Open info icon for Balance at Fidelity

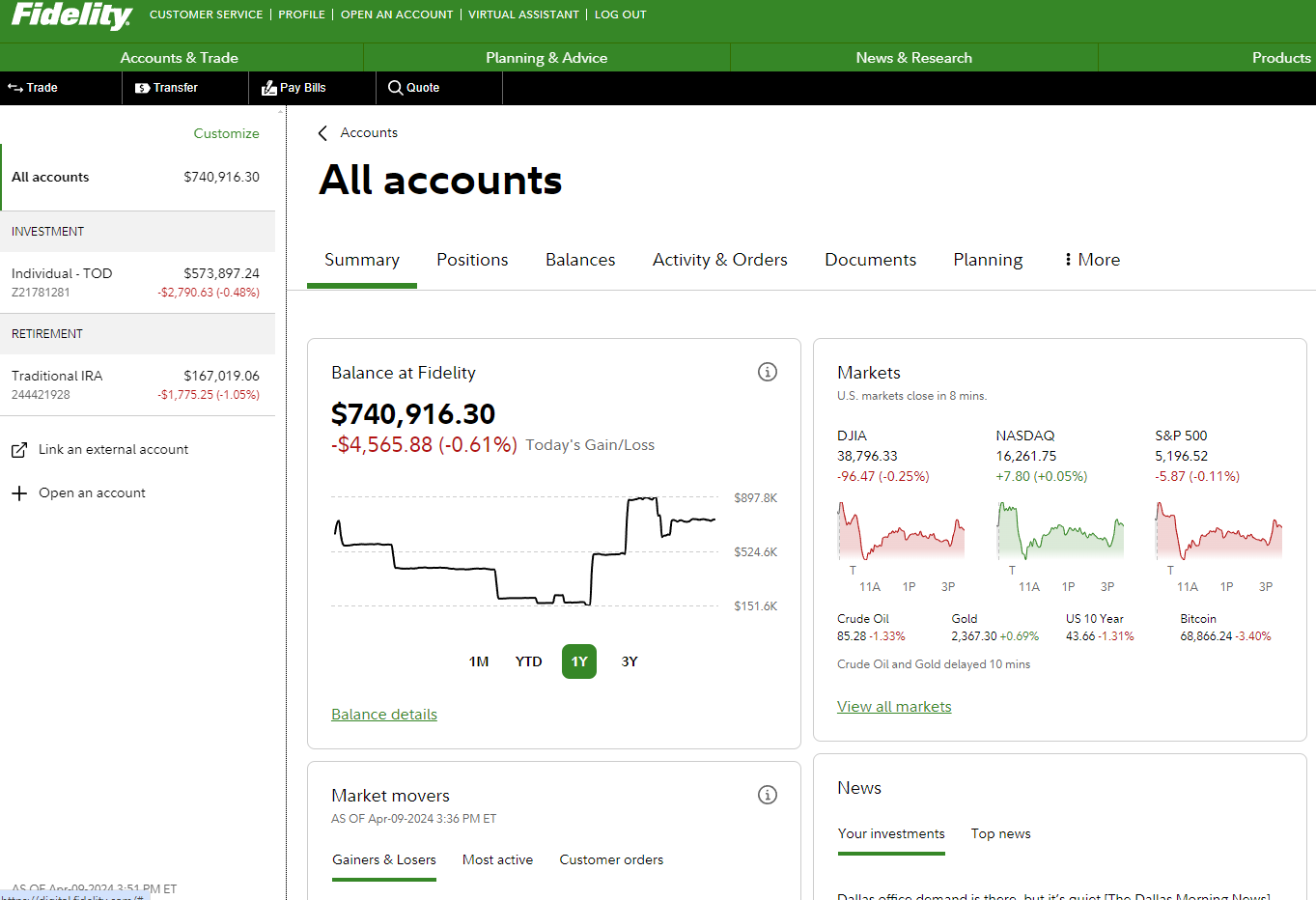(767, 372)
